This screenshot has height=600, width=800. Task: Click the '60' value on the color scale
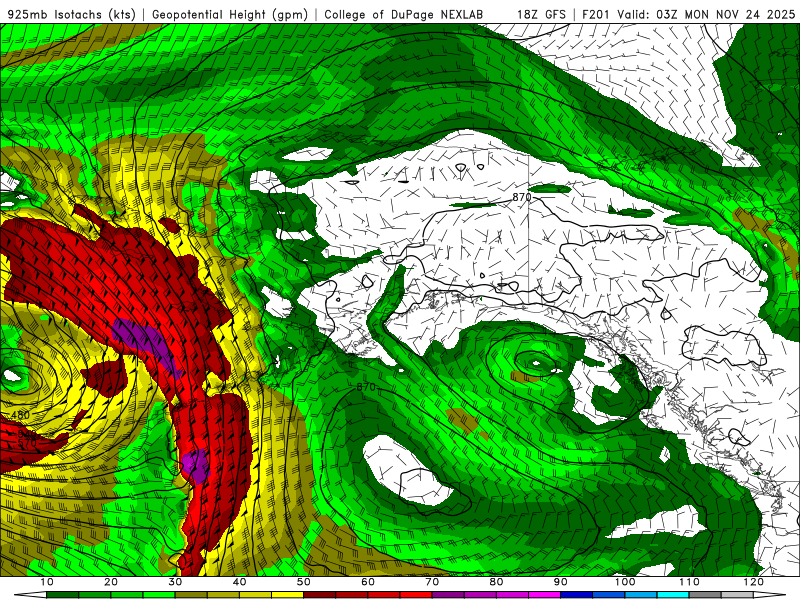pos(368,582)
